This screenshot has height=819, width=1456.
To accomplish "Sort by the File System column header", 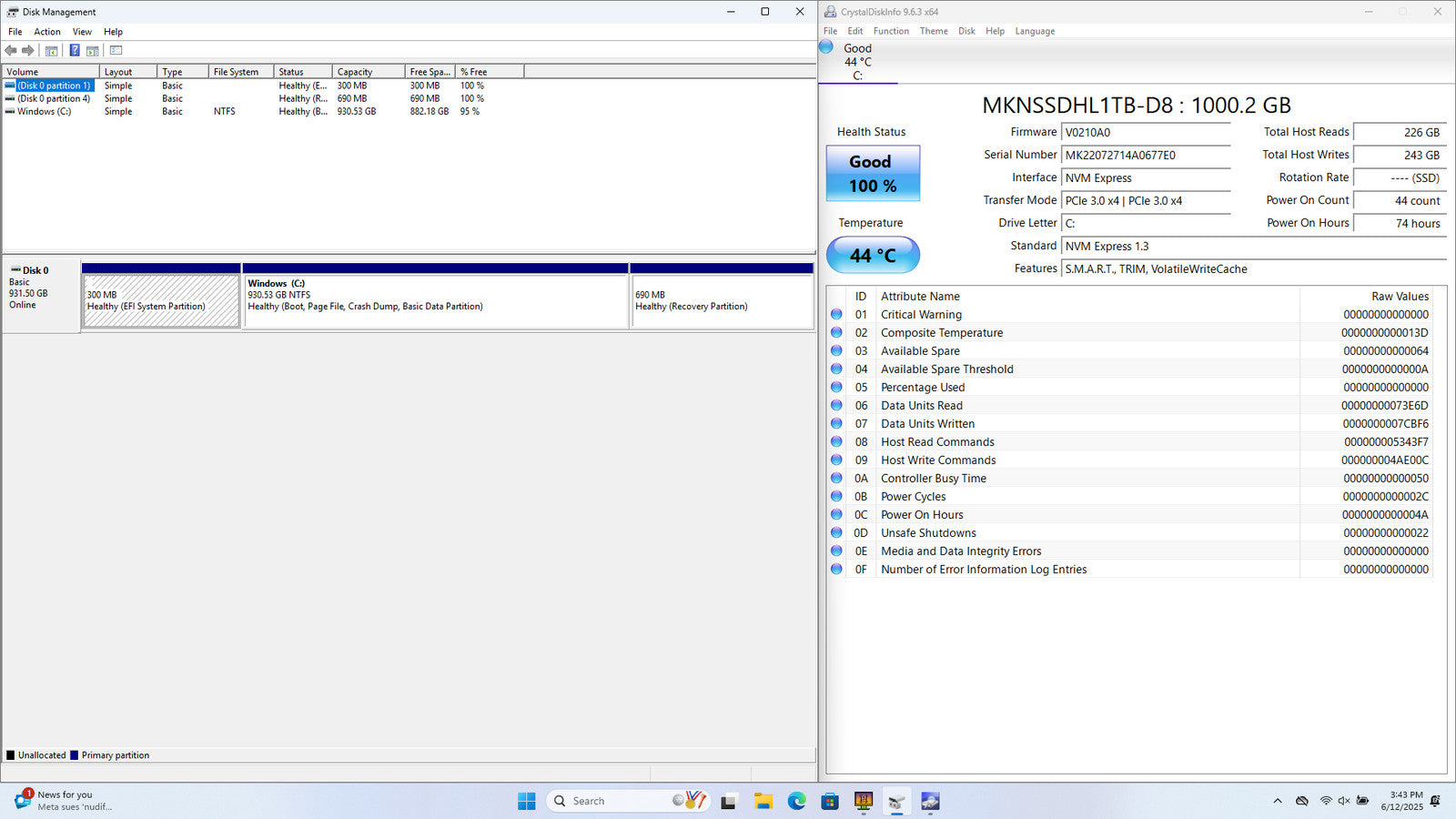I will pyautogui.click(x=241, y=72).
